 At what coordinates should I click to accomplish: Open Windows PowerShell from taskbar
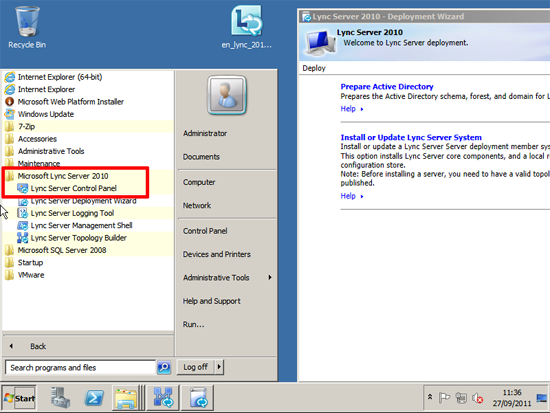point(94,398)
